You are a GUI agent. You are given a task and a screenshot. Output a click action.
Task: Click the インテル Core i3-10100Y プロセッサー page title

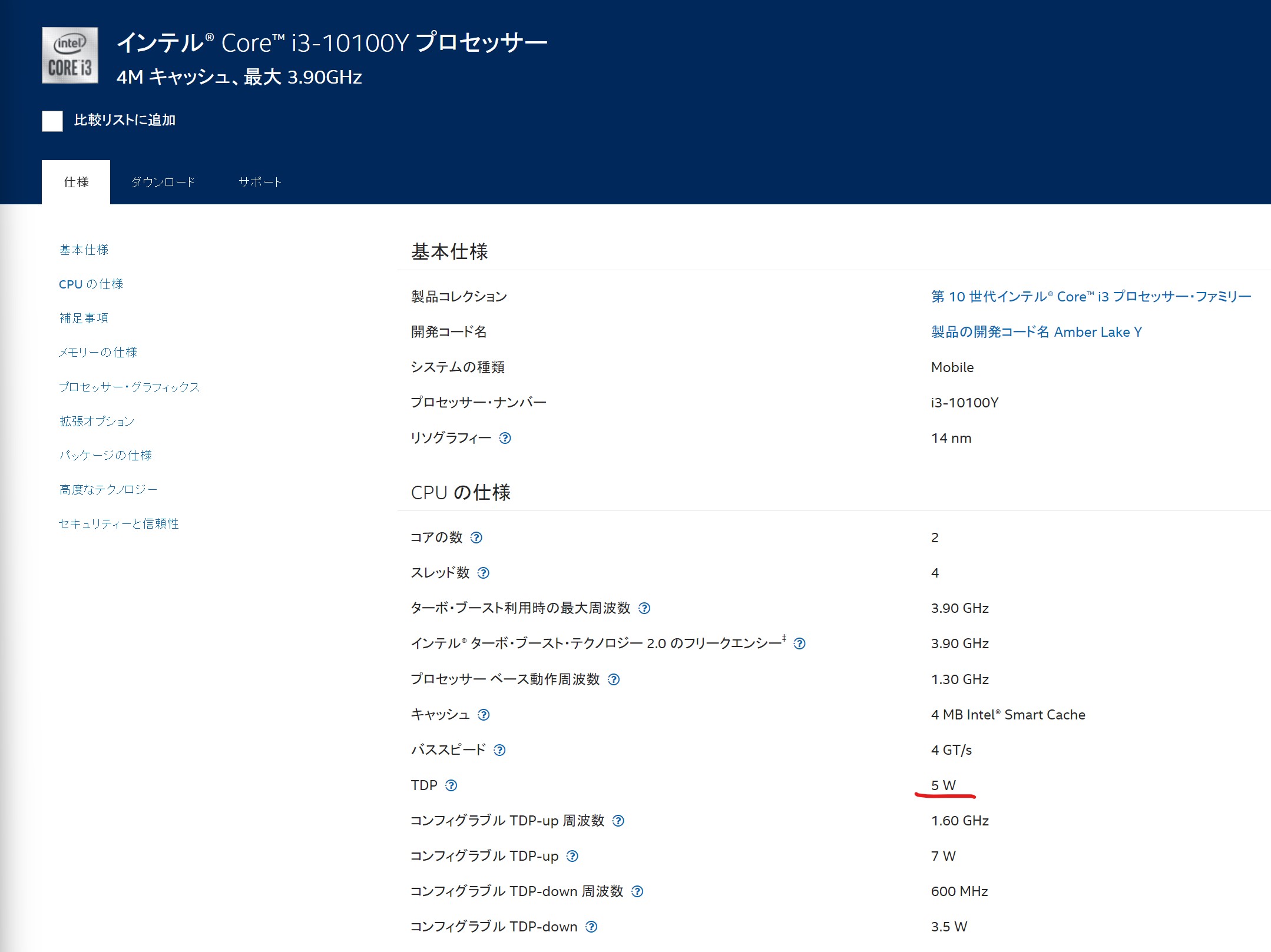(x=332, y=42)
